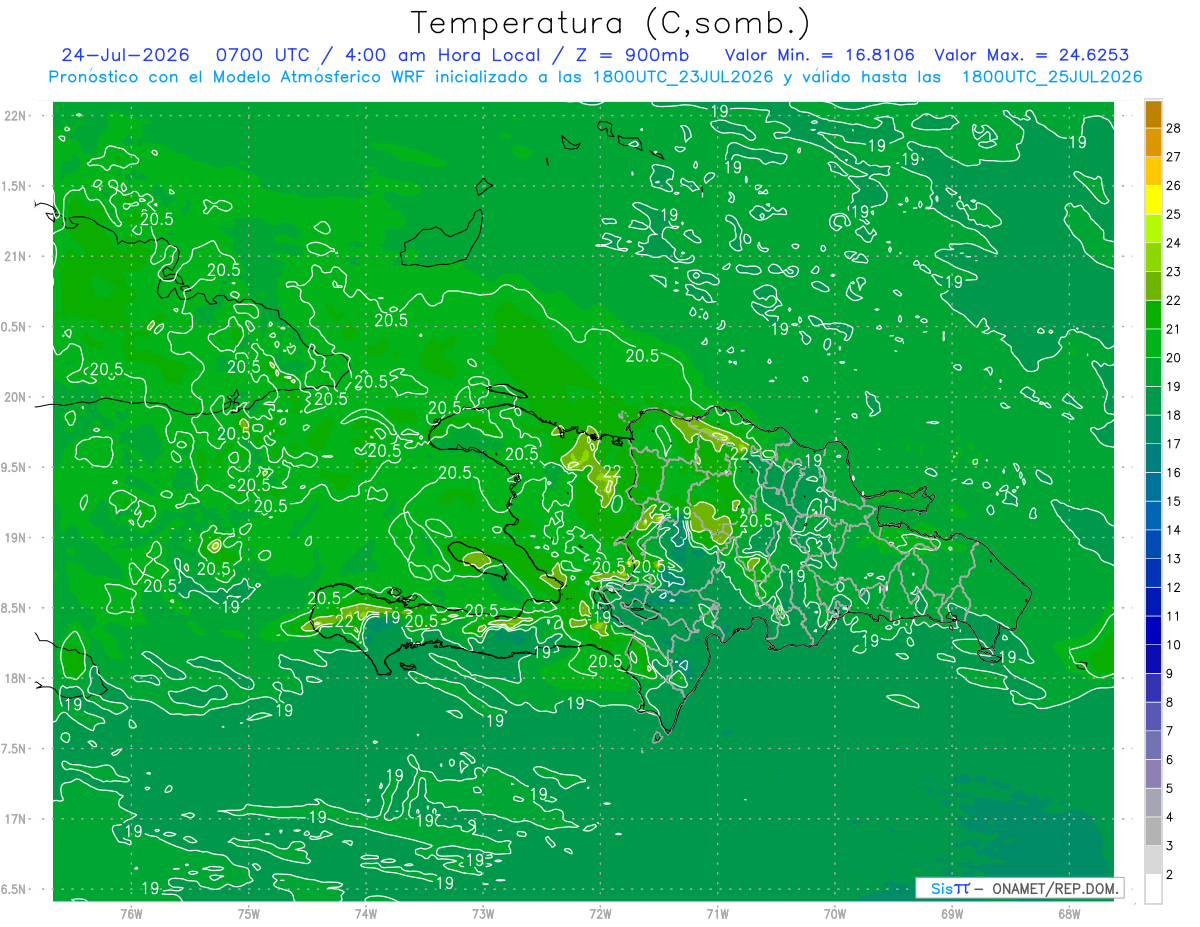Click the '69W' longitude axis label
The image size is (1200, 927).
(x=951, y=914)
